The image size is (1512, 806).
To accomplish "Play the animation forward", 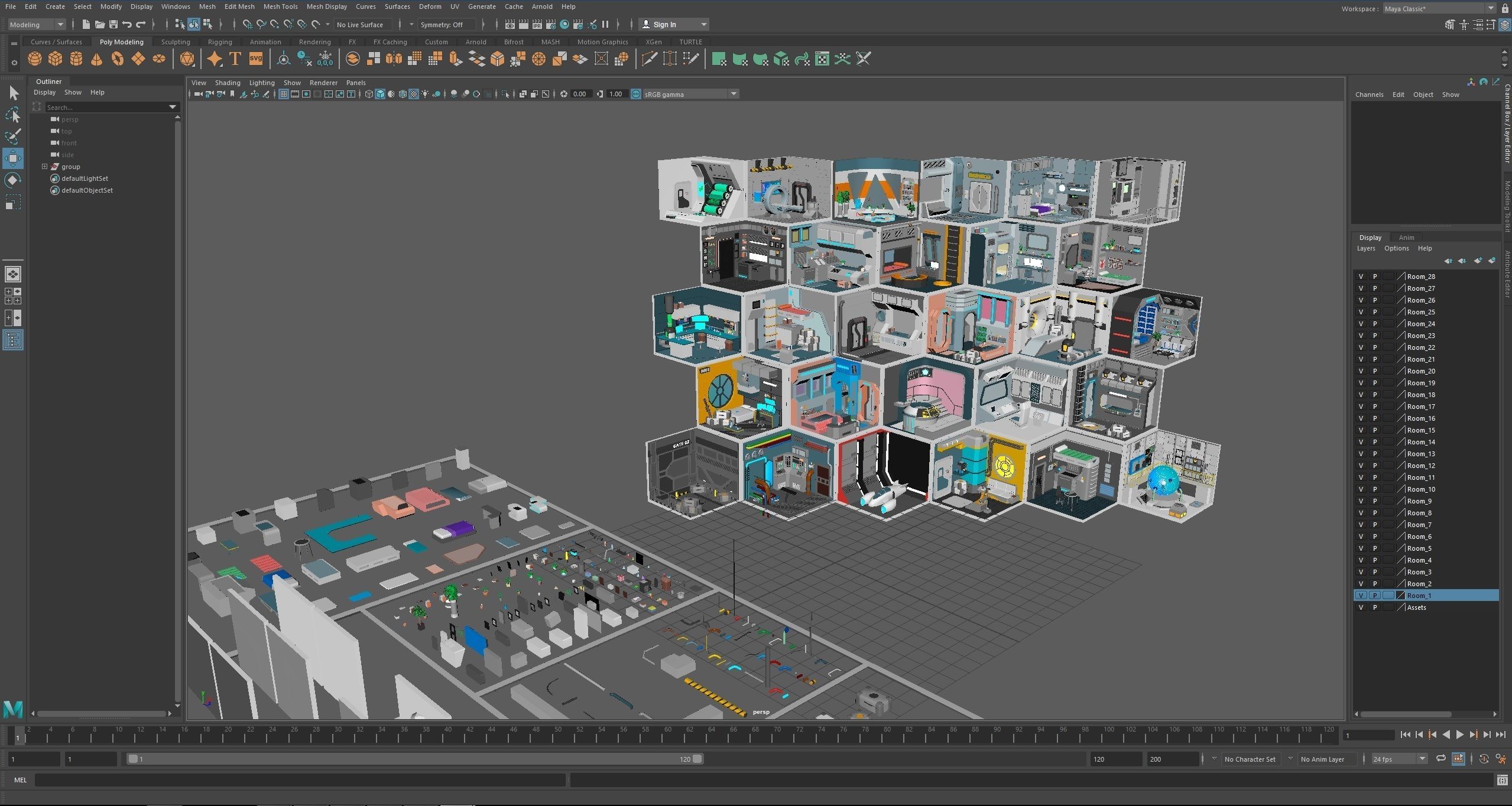I will (1460, 734).
